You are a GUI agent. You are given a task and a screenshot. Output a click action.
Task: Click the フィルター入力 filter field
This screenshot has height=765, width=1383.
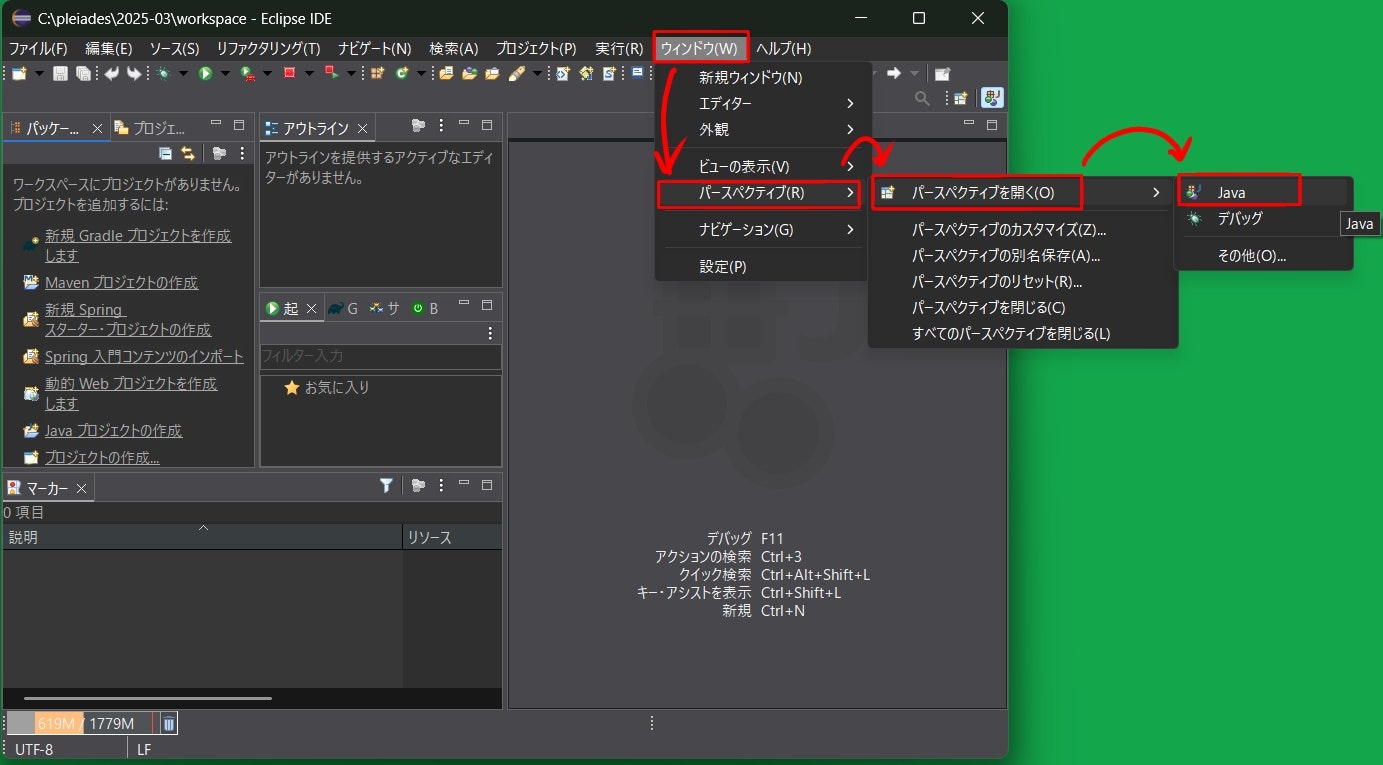[380, 356]
